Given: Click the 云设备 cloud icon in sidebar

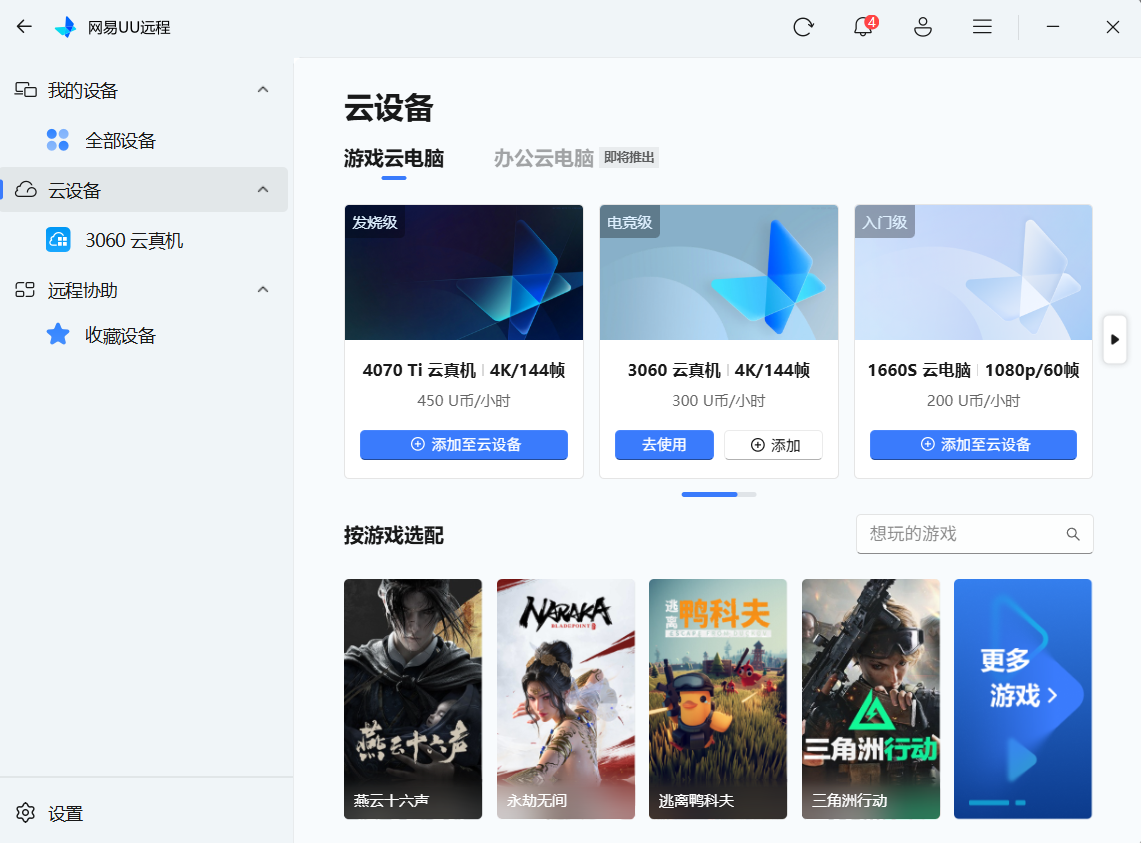Looking at the screenshot, I should [x=25, y=190].
